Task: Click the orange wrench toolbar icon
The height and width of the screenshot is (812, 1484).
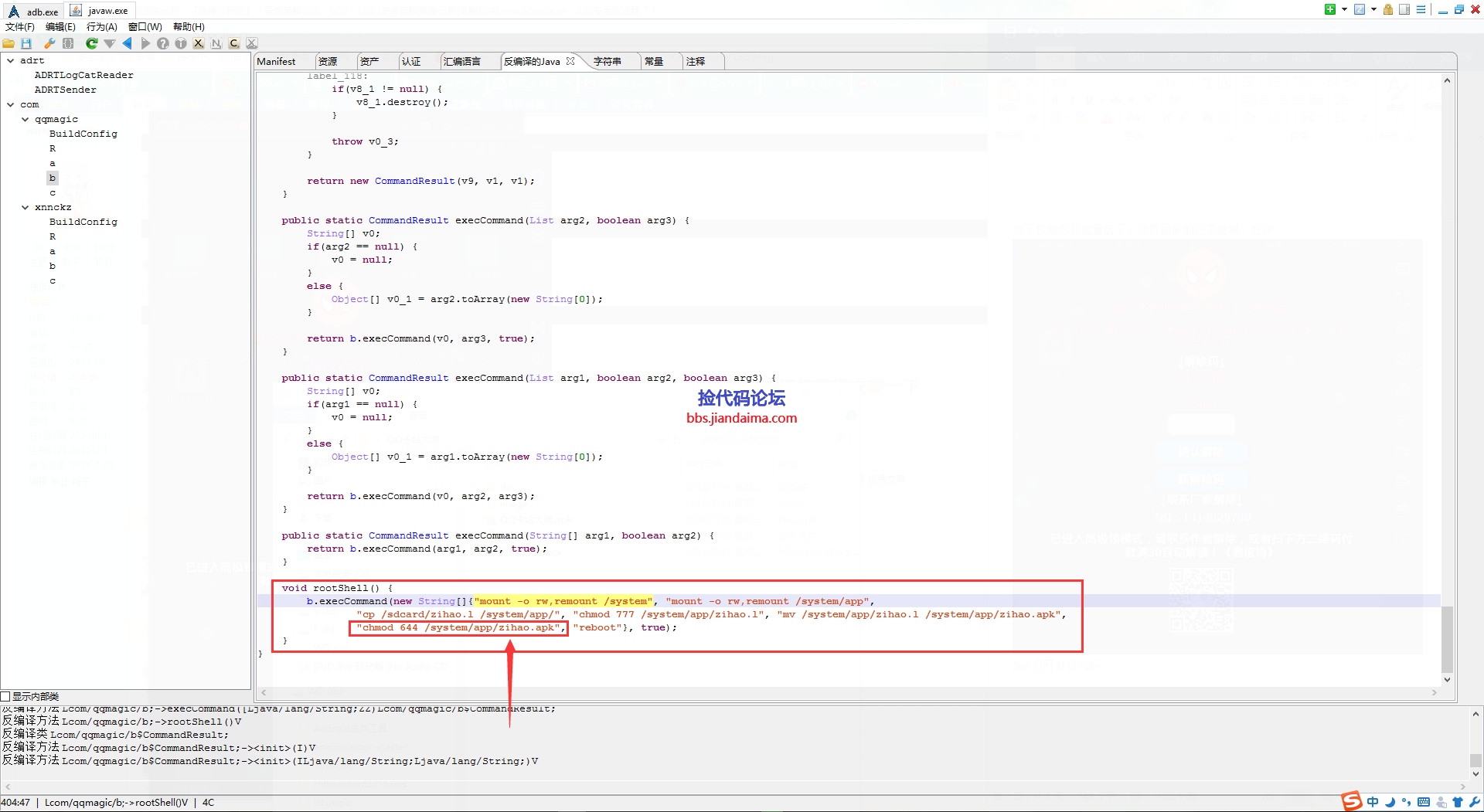Action: point(49,44)
